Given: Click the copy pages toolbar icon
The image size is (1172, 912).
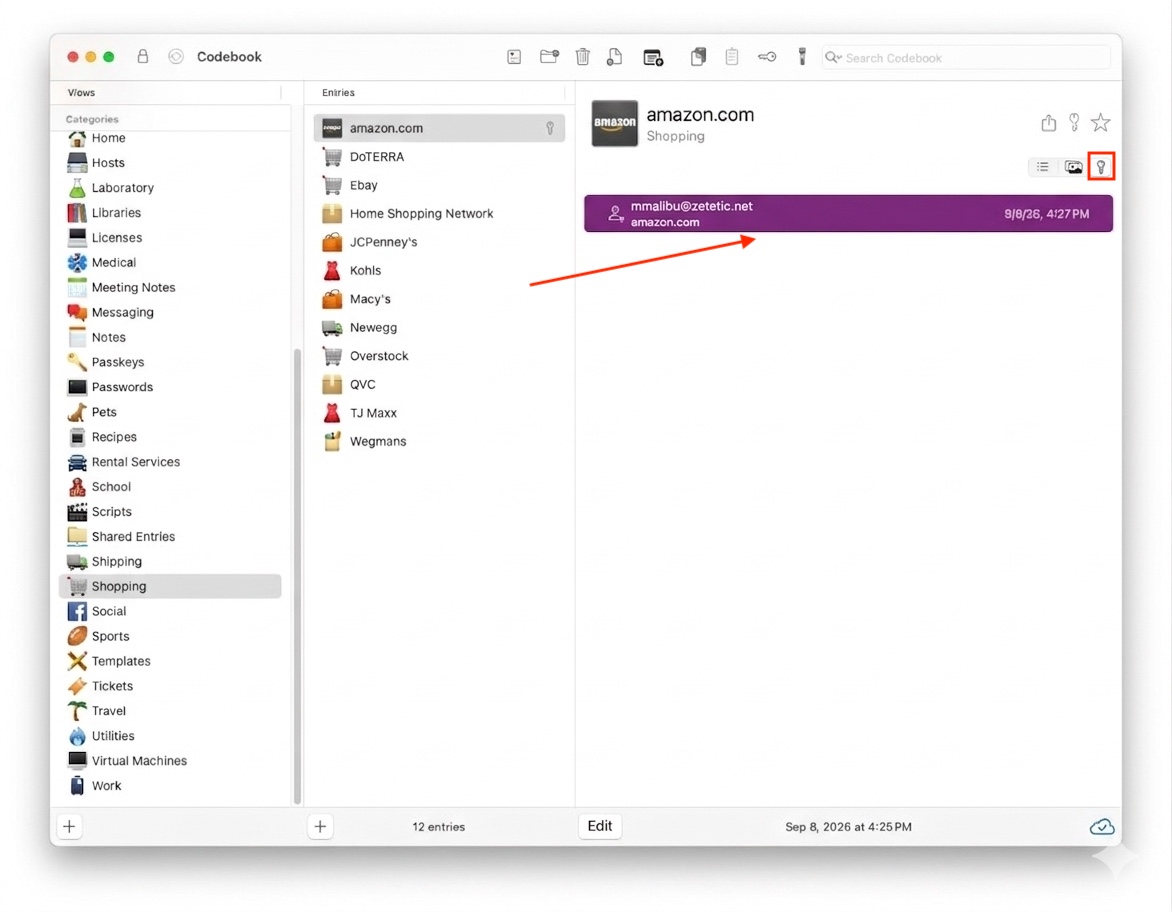Looking at the screenshot, I should tap(698, 57).
